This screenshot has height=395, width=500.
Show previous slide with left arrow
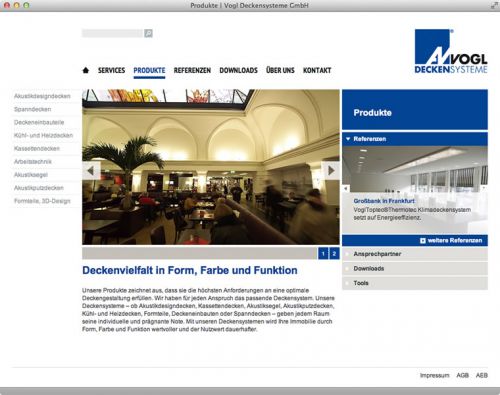coord(91,171)
